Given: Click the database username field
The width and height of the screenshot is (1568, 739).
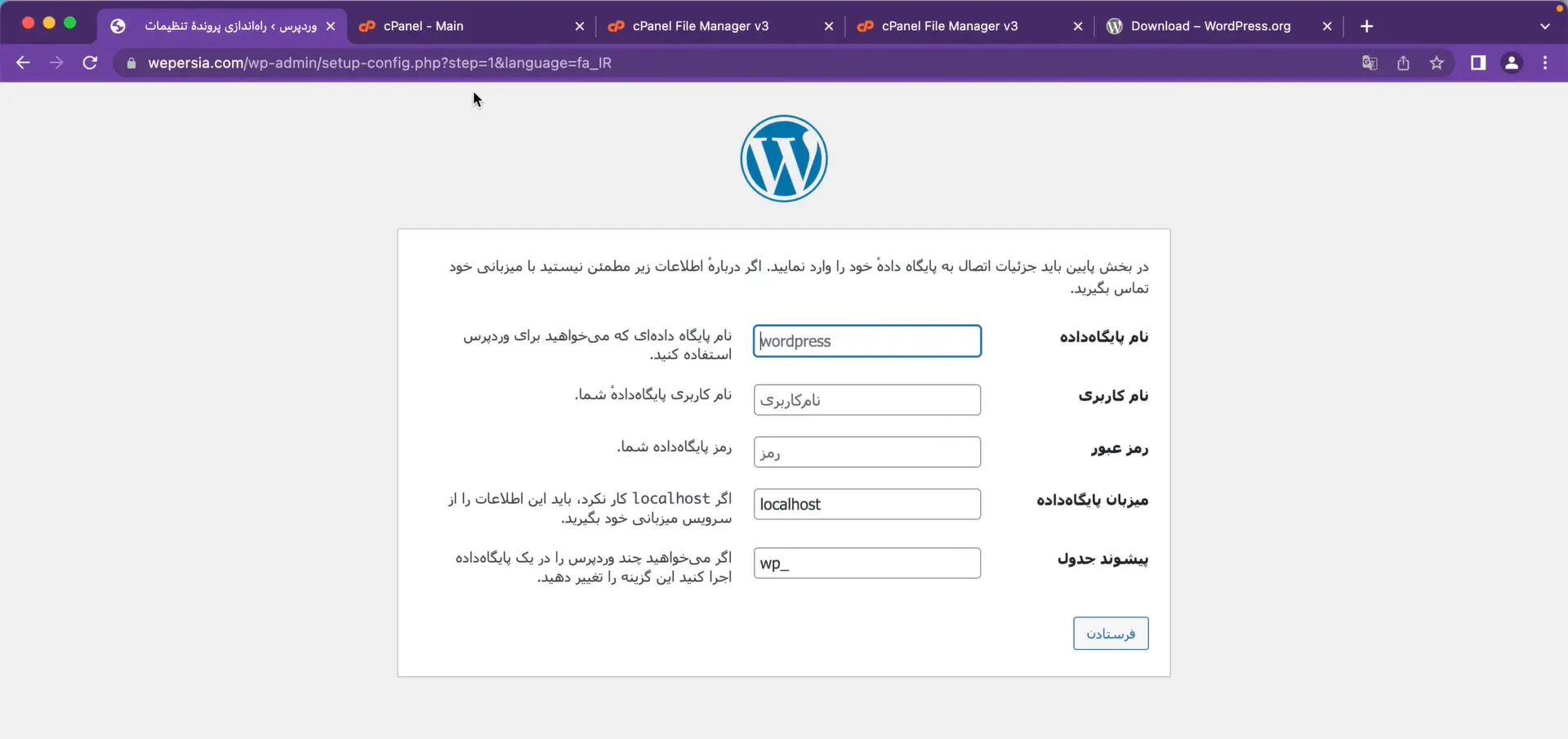Looking at the screenshot, I should [867, 400].
